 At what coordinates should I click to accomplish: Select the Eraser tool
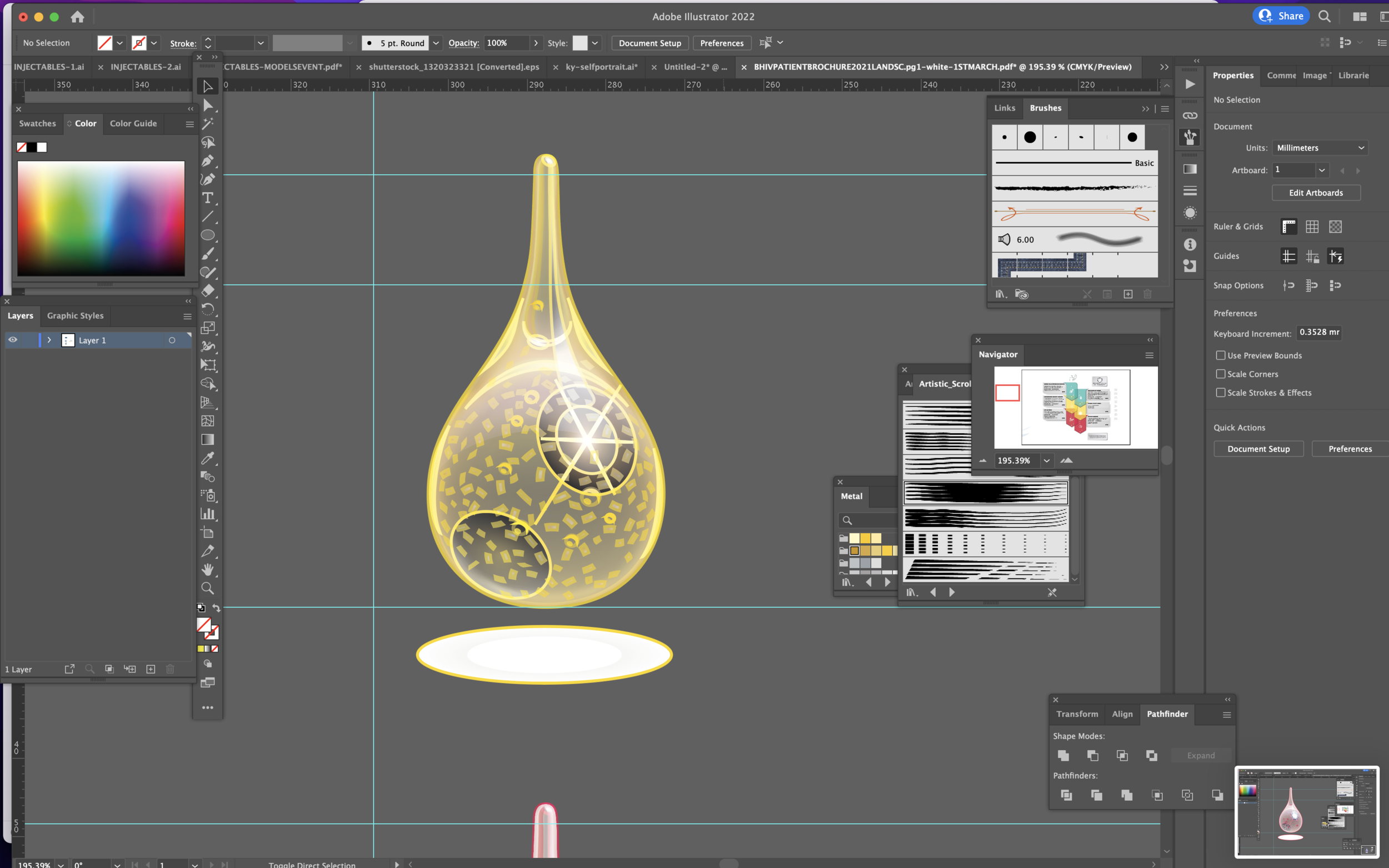[x=208, y=290]
